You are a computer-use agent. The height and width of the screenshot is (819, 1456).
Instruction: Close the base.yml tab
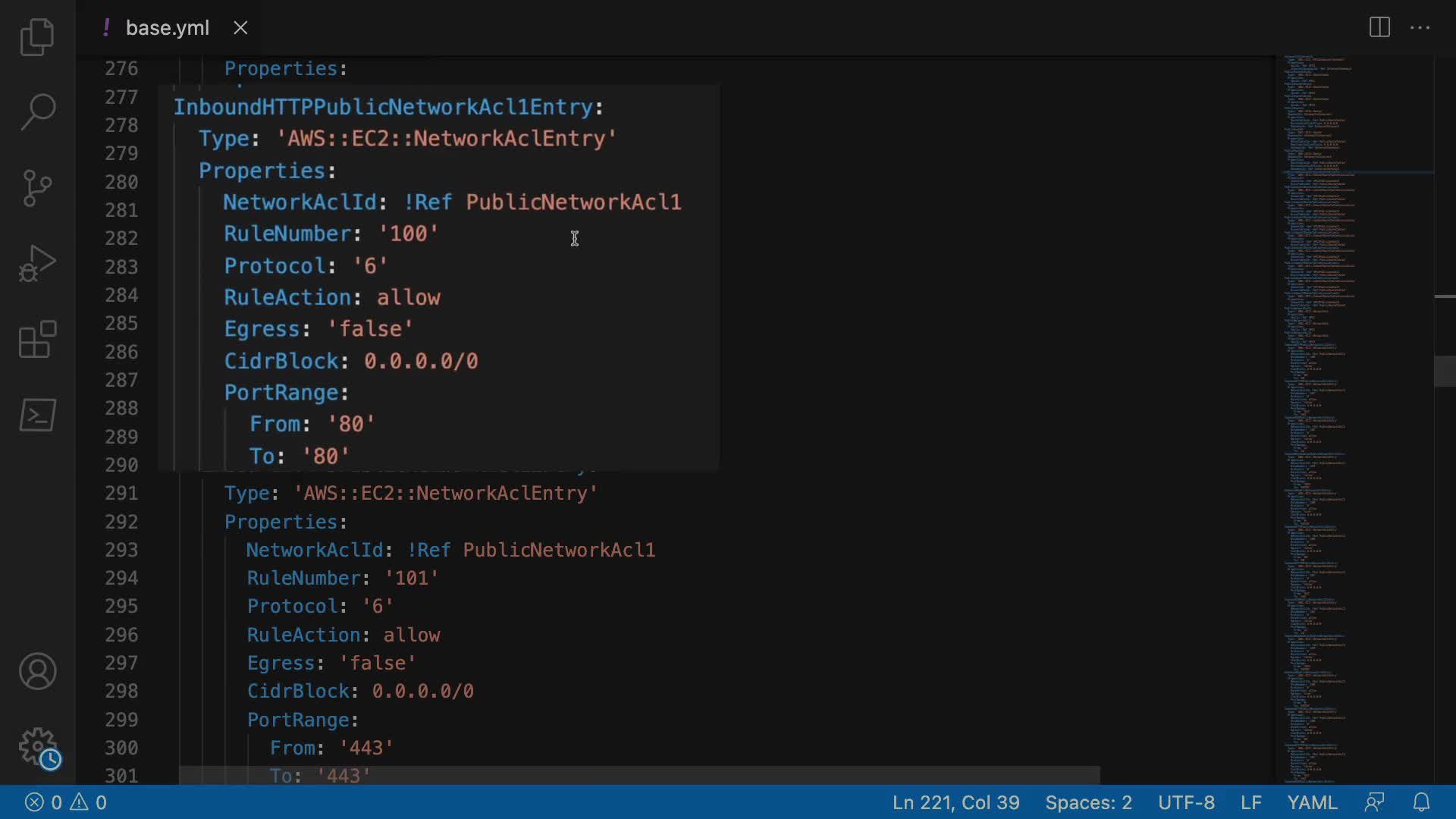pyautogui.click(x=240, y=28)
